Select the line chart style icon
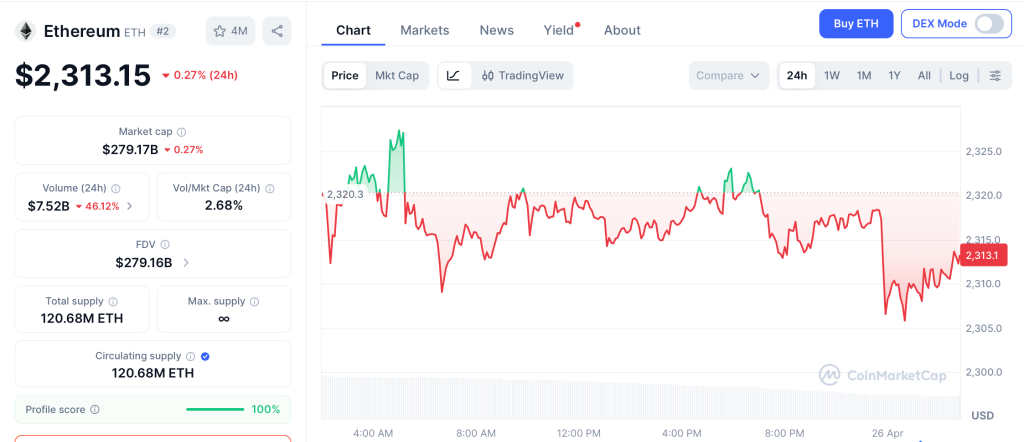 click(x=453, y=76)
